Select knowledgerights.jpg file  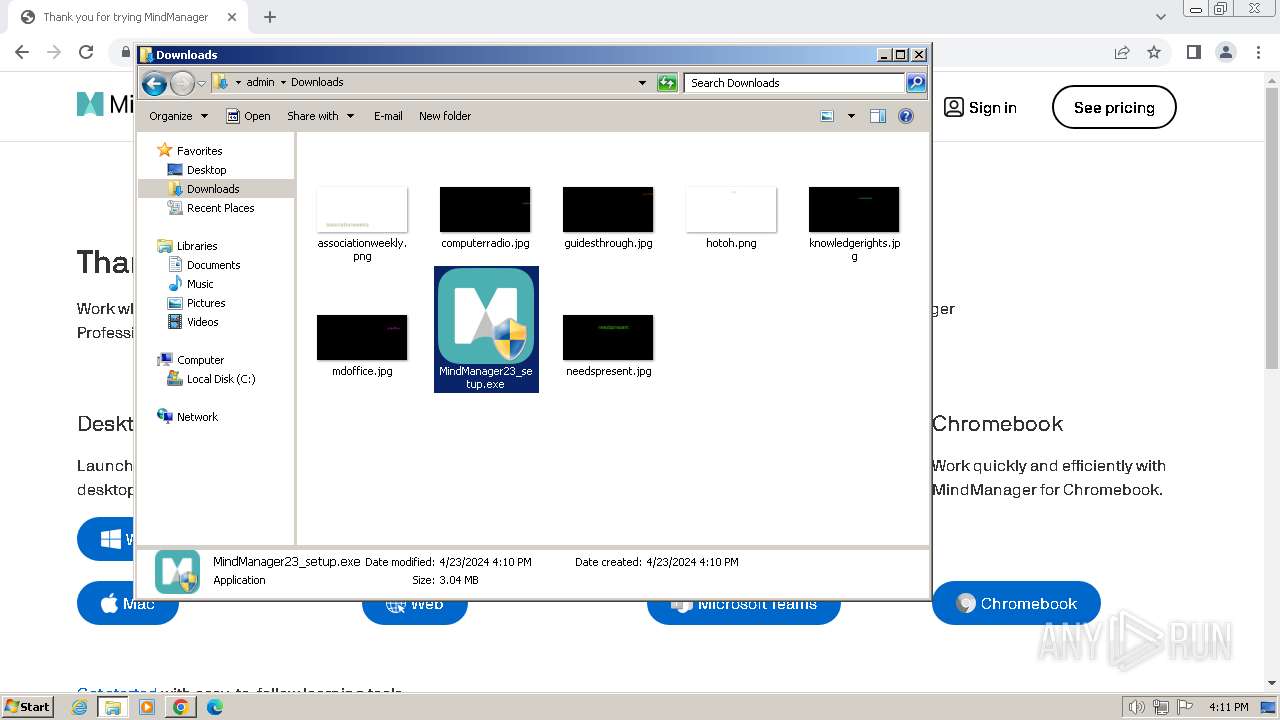pyautogui.click(x=854, y=223)
